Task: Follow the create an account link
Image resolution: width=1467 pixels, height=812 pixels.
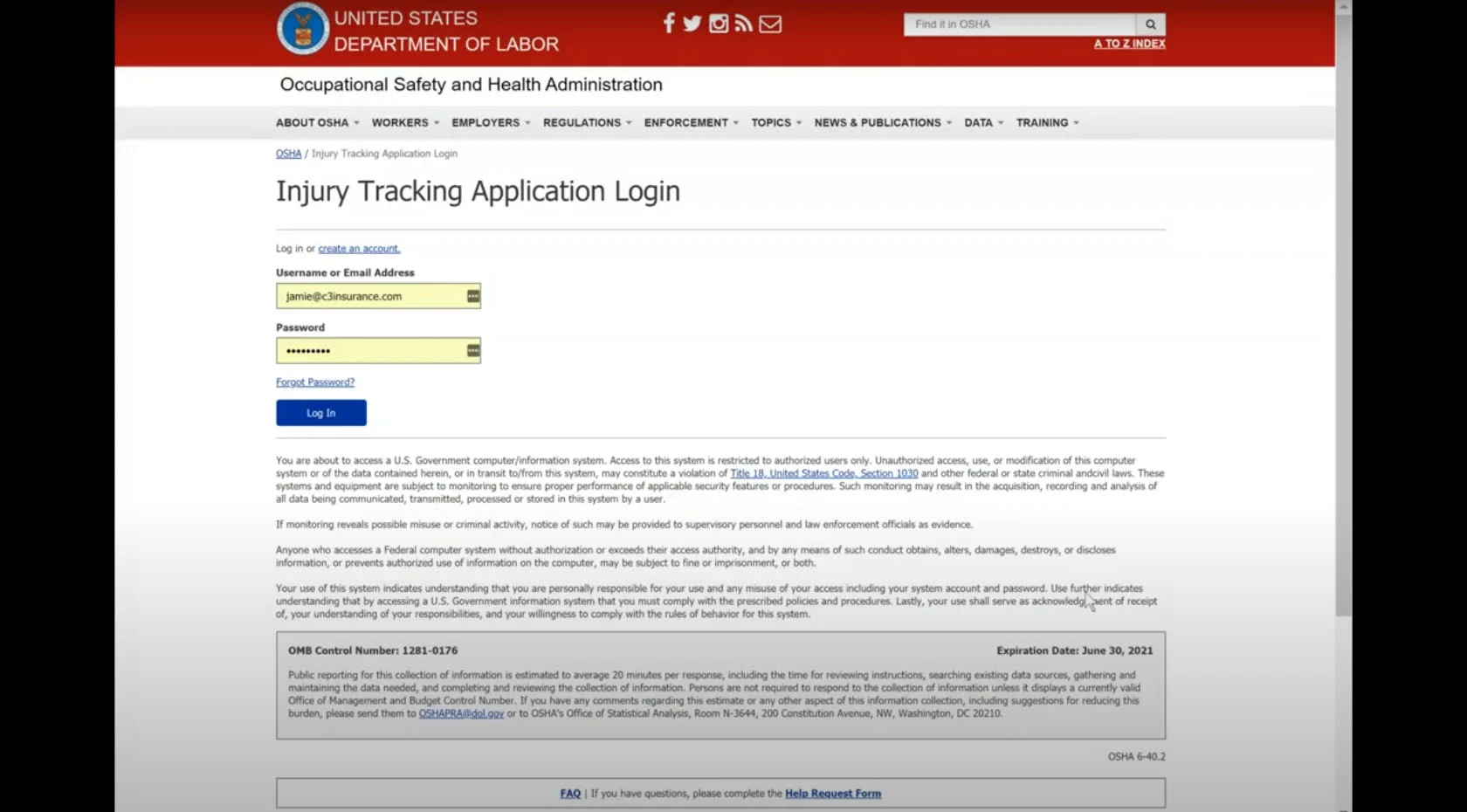Action: (359, 249)
